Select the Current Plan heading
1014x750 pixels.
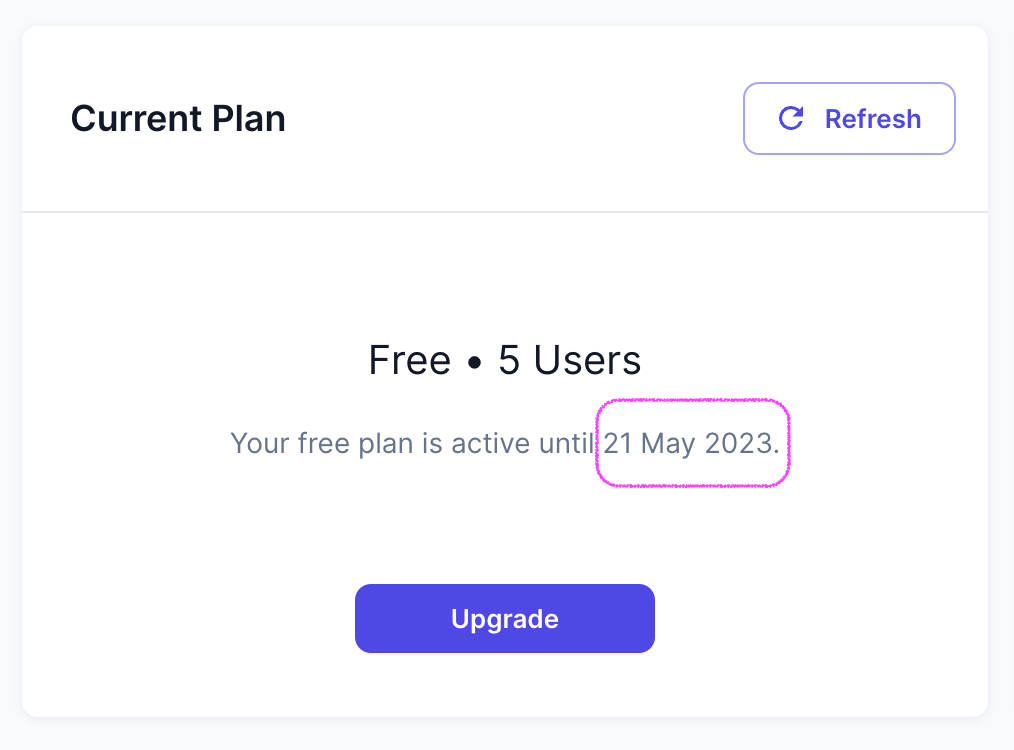(x=178, y=119)
